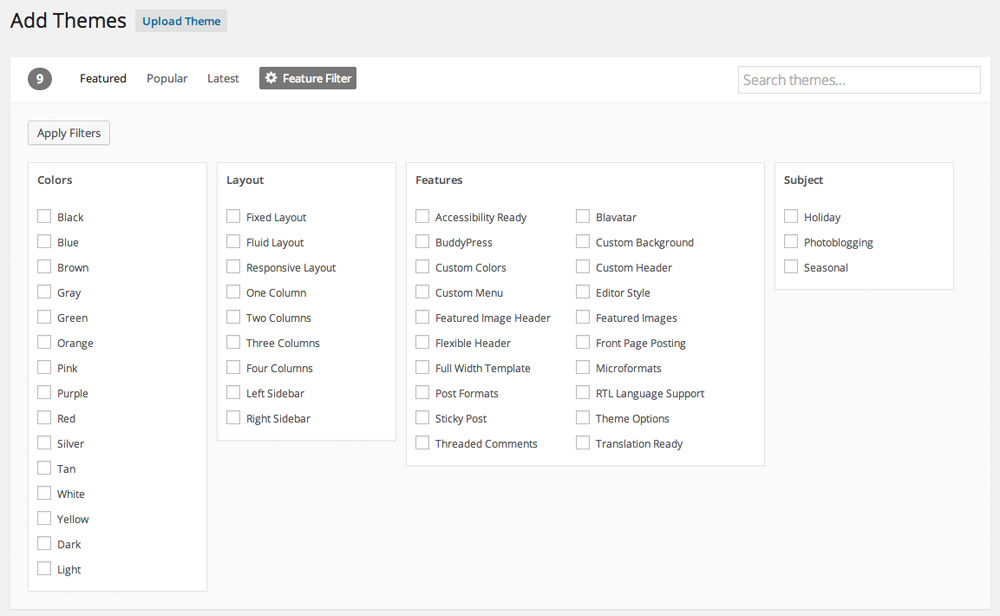Select the Photoblogging subject filter

pyautogui.click(x=790, y=241)
